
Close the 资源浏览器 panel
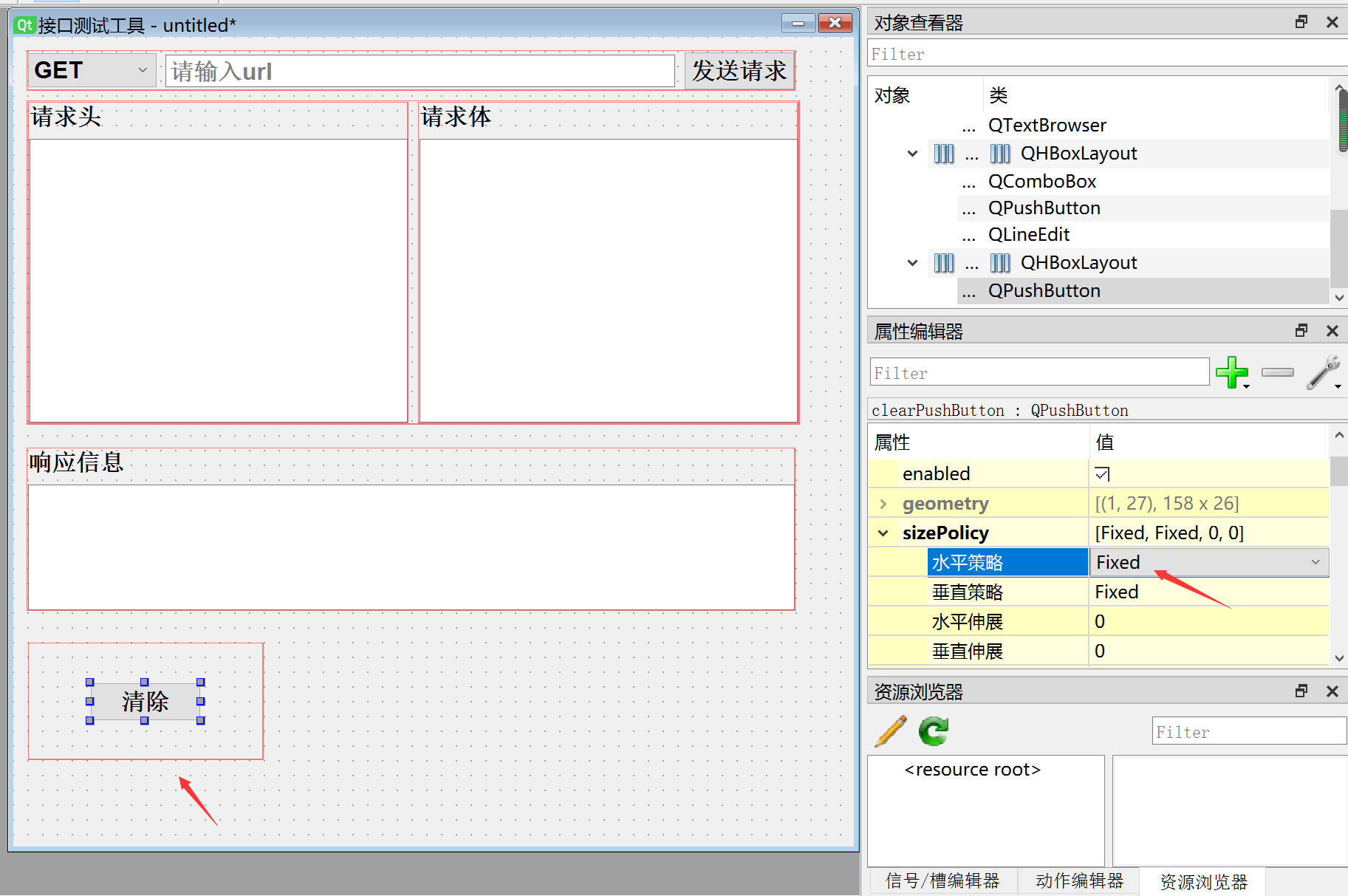[x=1332, y=691]
